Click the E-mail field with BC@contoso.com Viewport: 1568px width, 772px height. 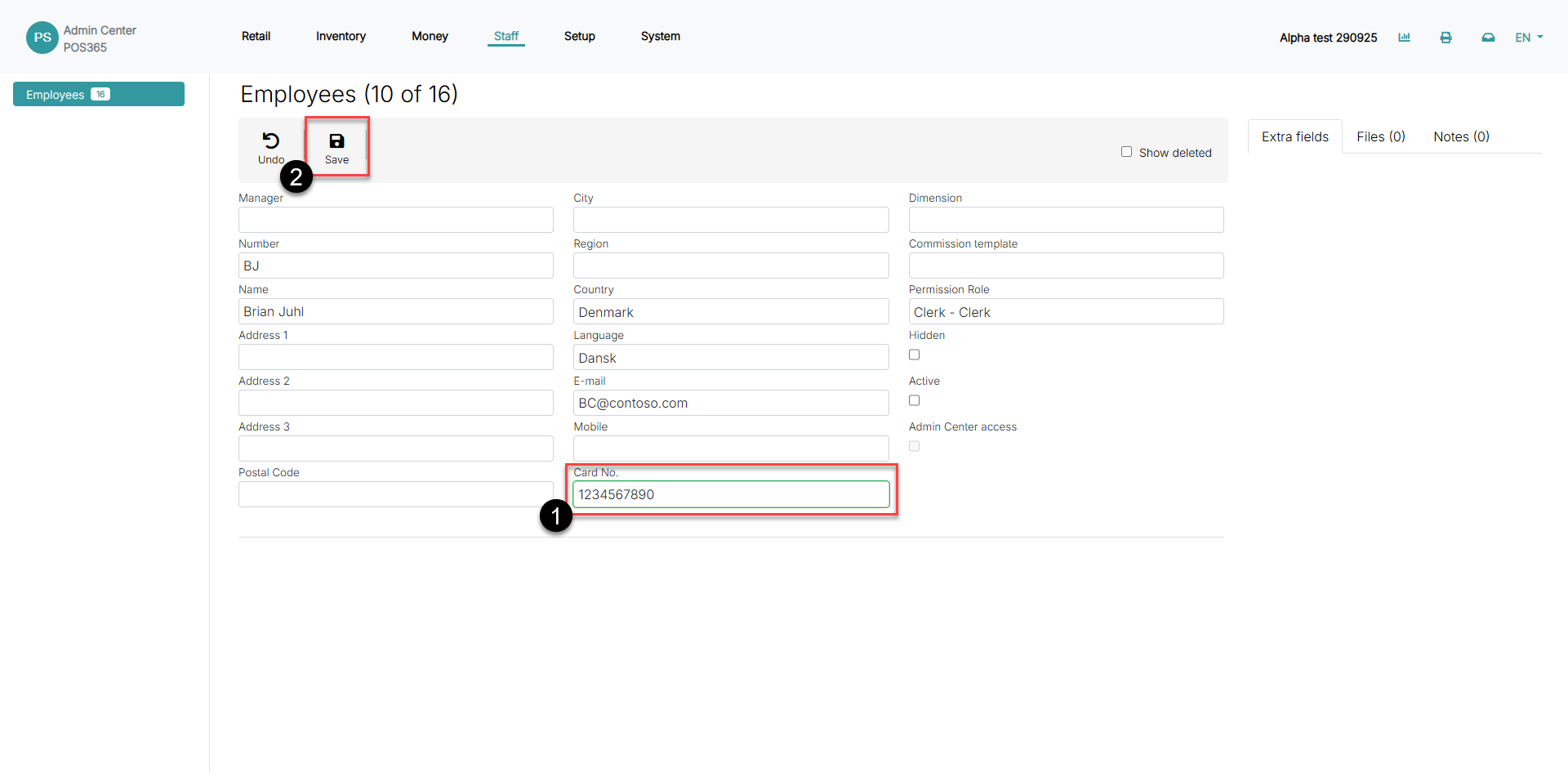pos(731,403)
